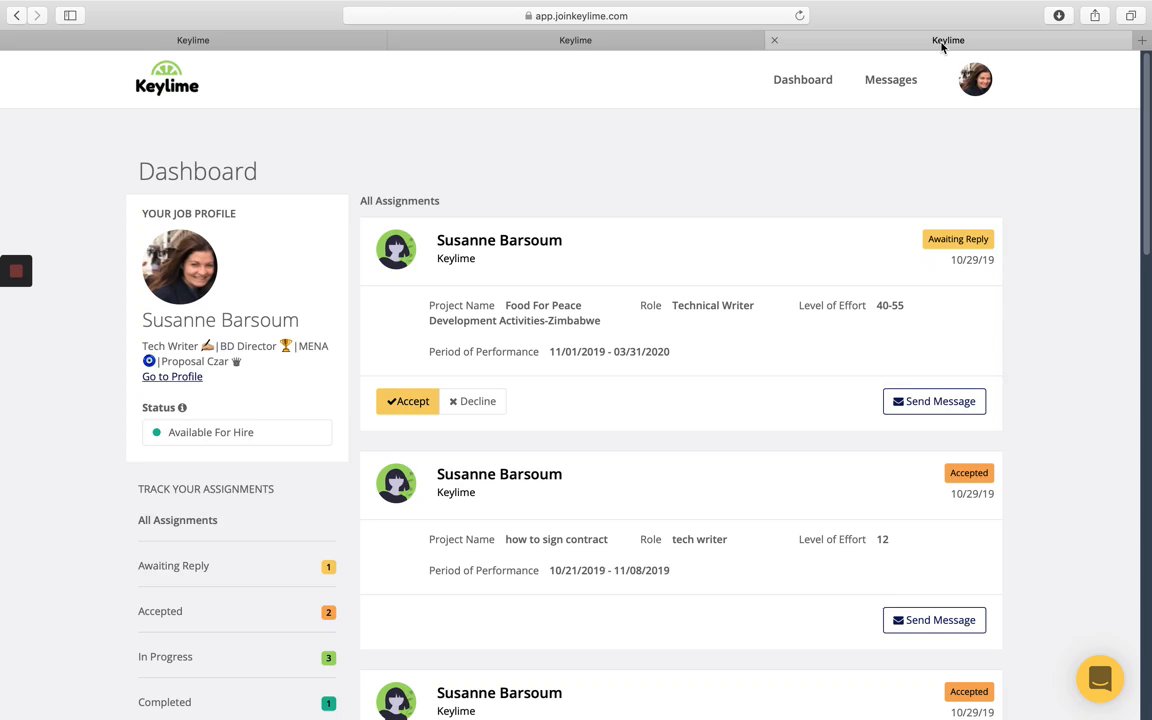Viewport: 1152px width, 720px height.
Task: Click Susanne Barsoum name under profile photo
Action: coord(220,320)
